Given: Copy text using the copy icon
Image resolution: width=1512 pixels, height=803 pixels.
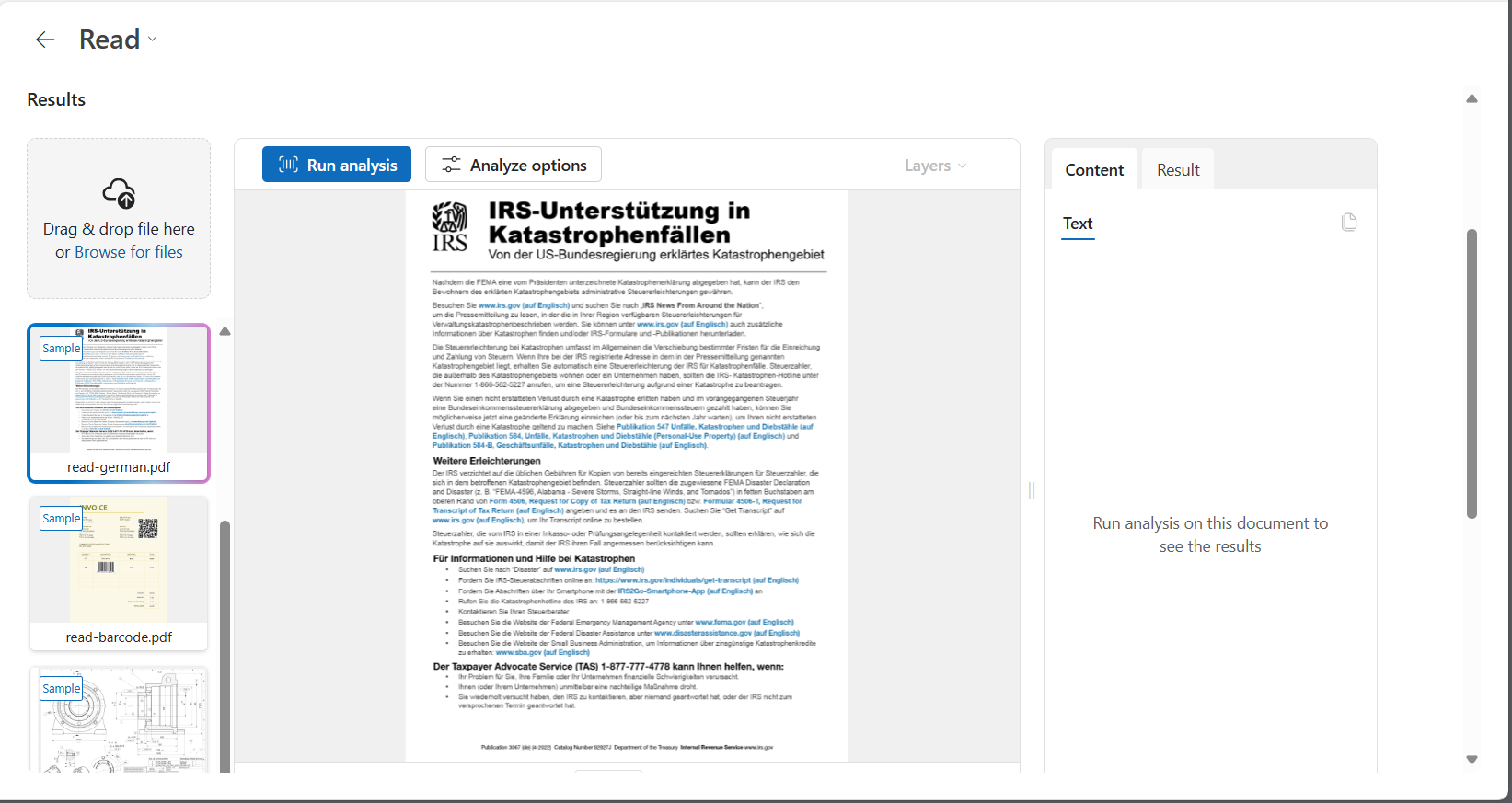Looking at the screenshot, I should point(1349,222).
